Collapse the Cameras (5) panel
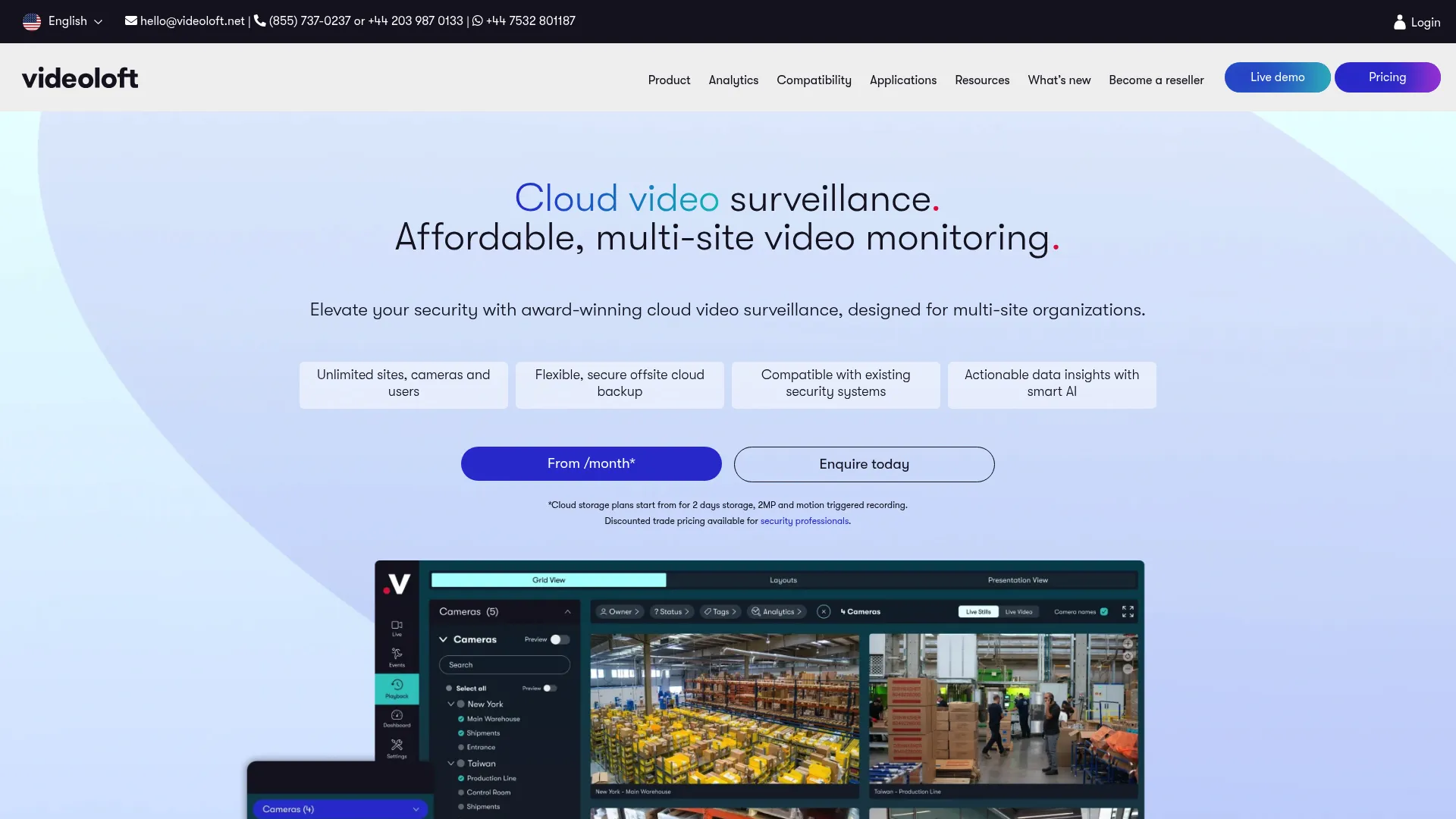 point(567,612)
